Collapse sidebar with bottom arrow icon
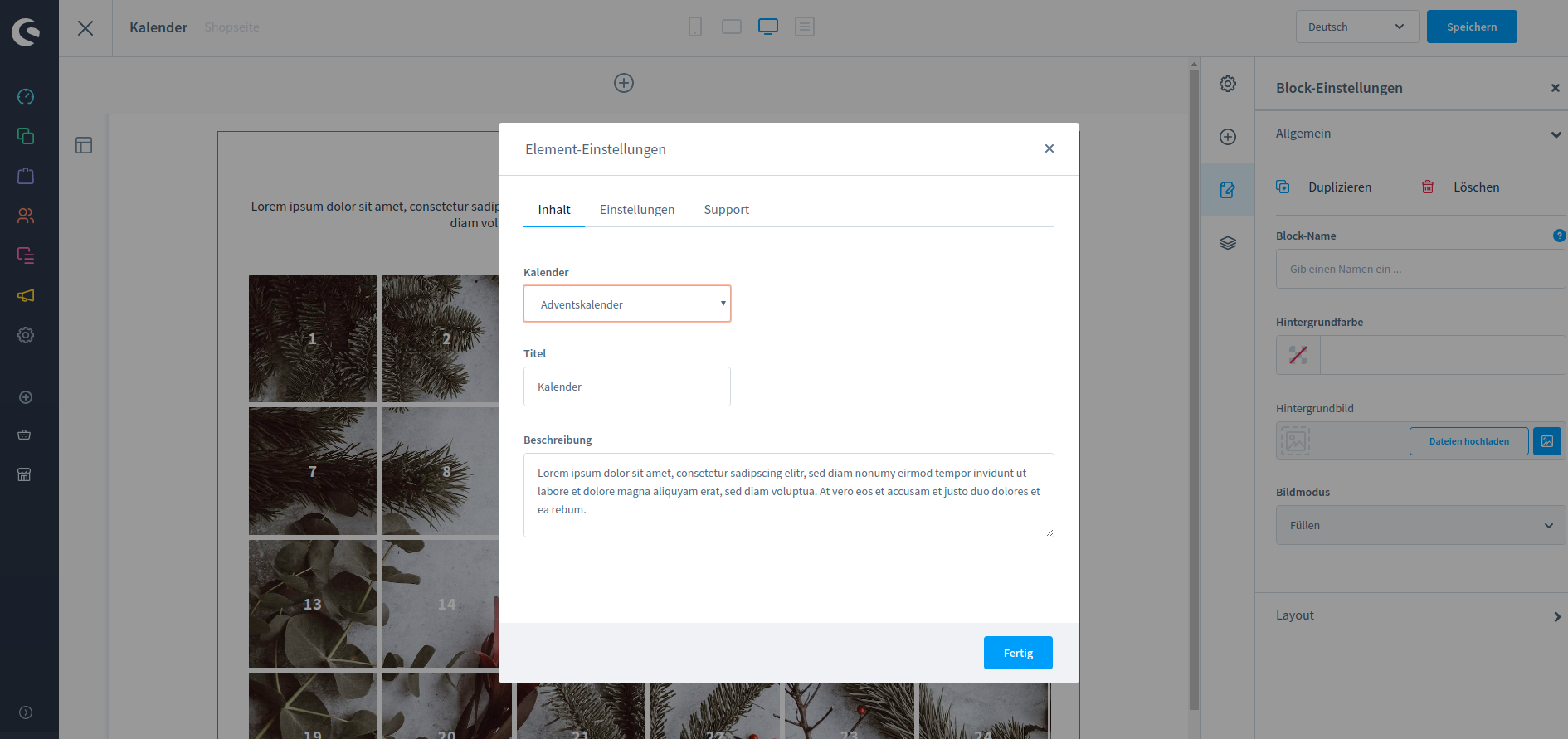Image resolution: width=1568 pixels, height=739 pixels. (x=26, y=712)
